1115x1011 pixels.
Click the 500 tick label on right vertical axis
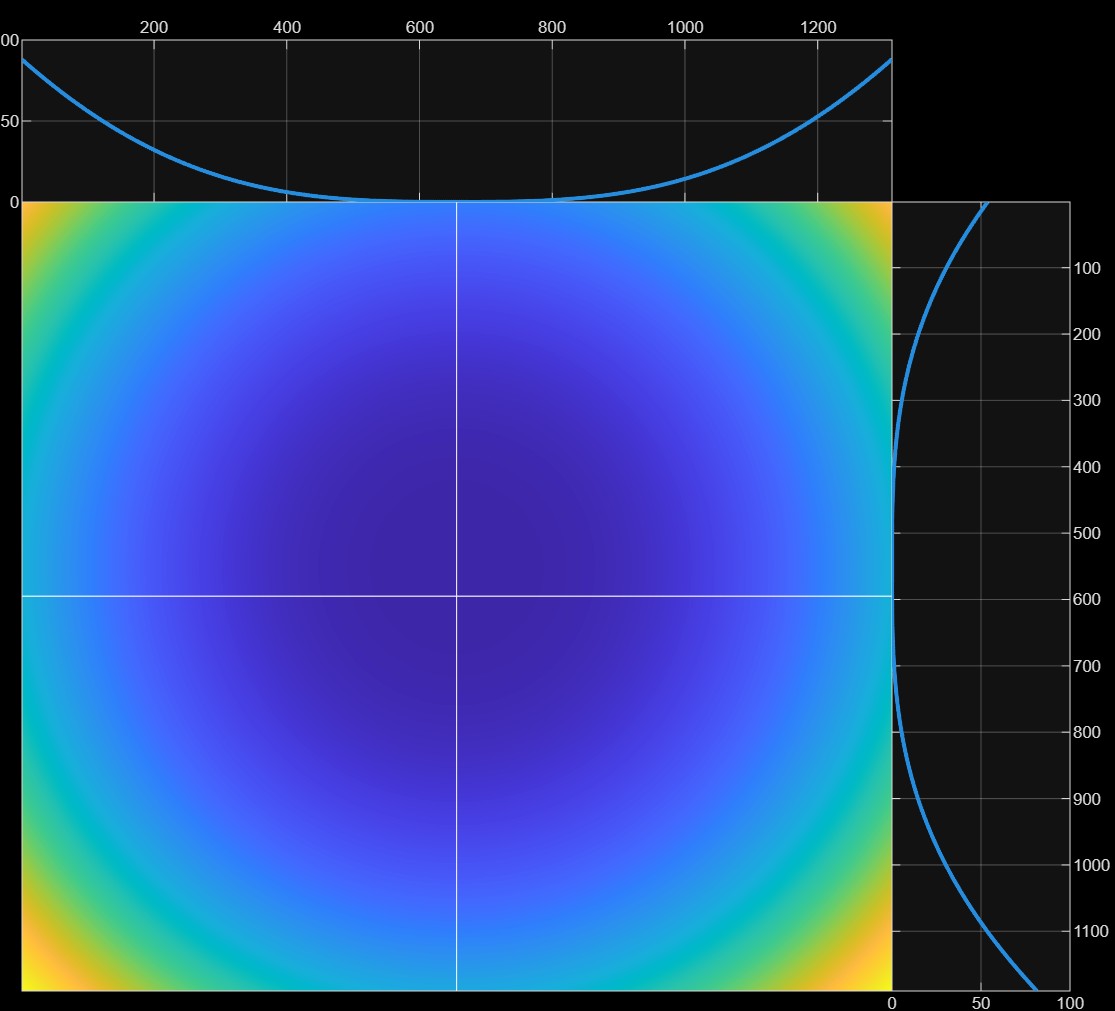1087,533
